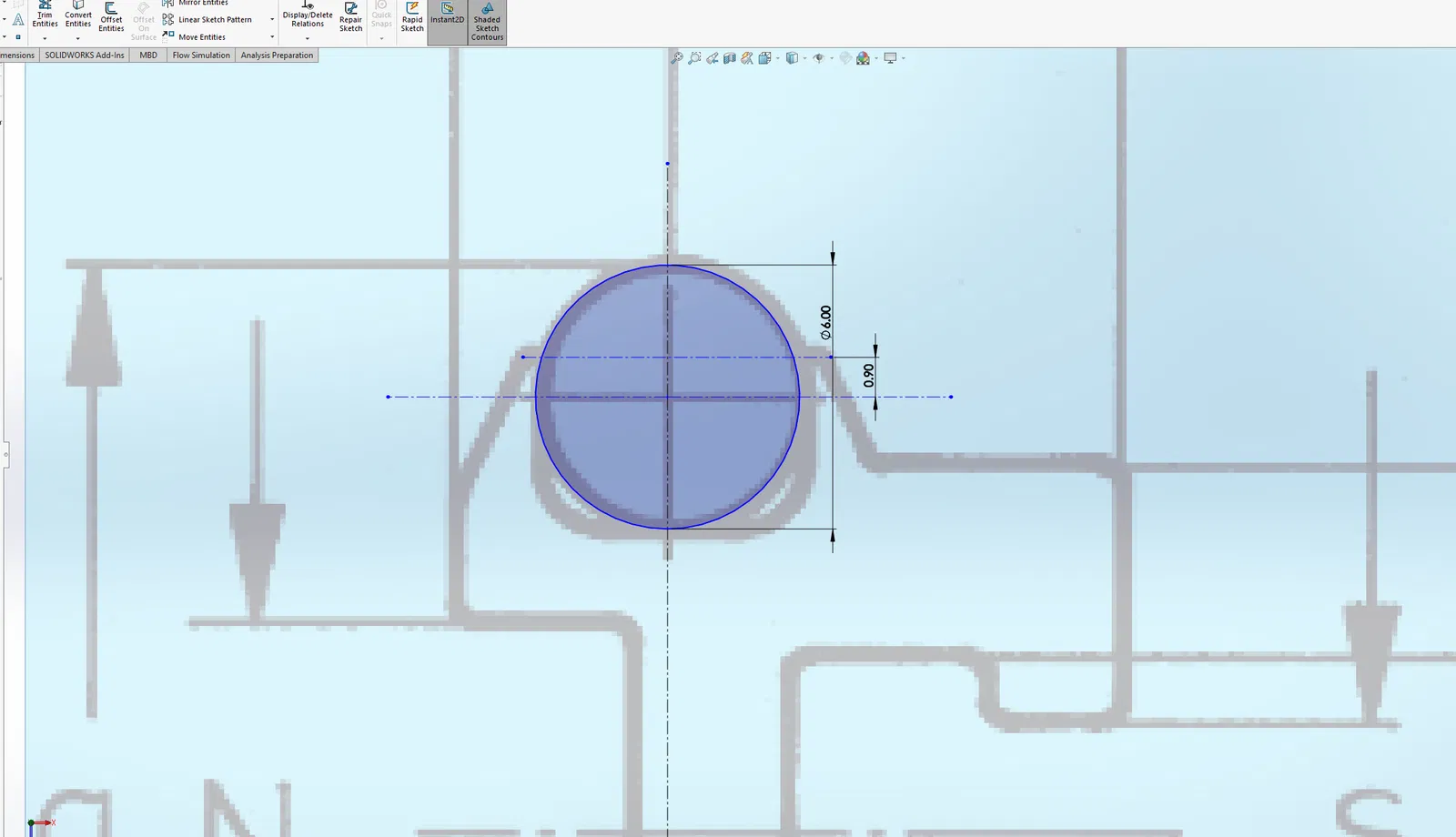Image resolution: width=1456 pixels, height=837 pixels.
Task: Select the Ø6.00 diameter dimension text
Action: 825,322
